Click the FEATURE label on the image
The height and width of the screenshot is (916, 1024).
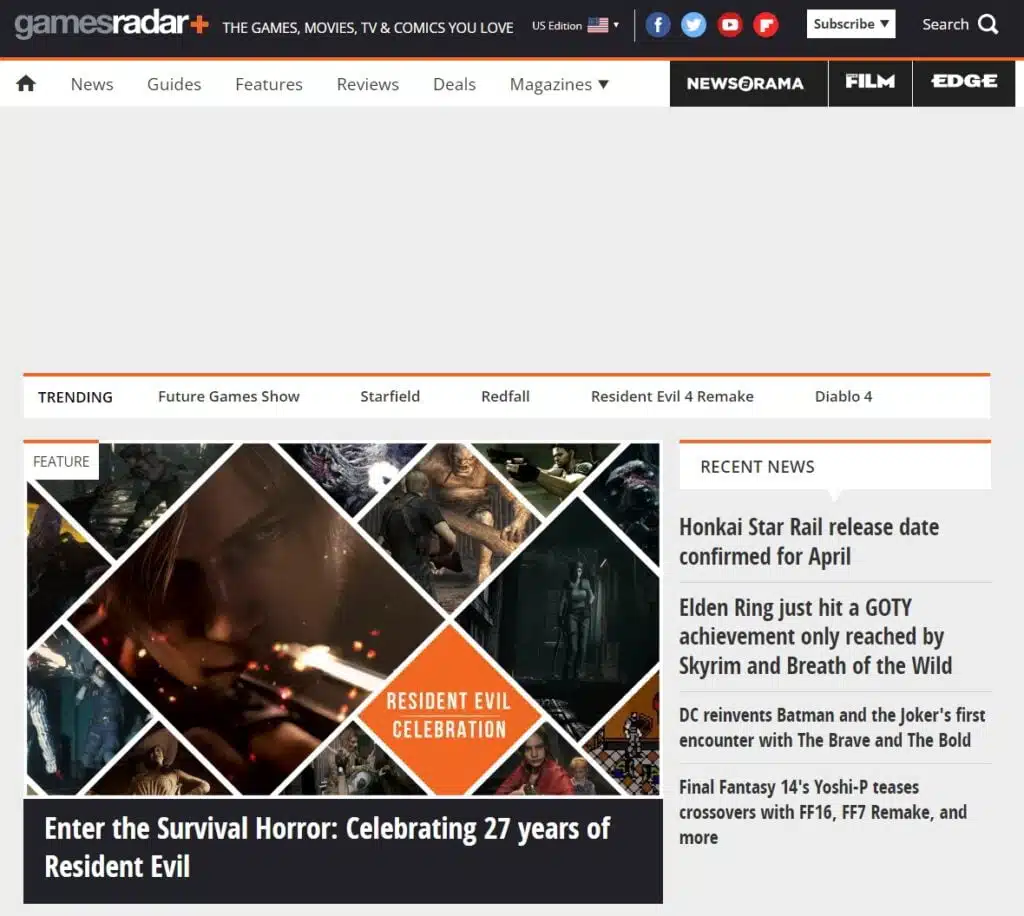click(x=61, y=462)
